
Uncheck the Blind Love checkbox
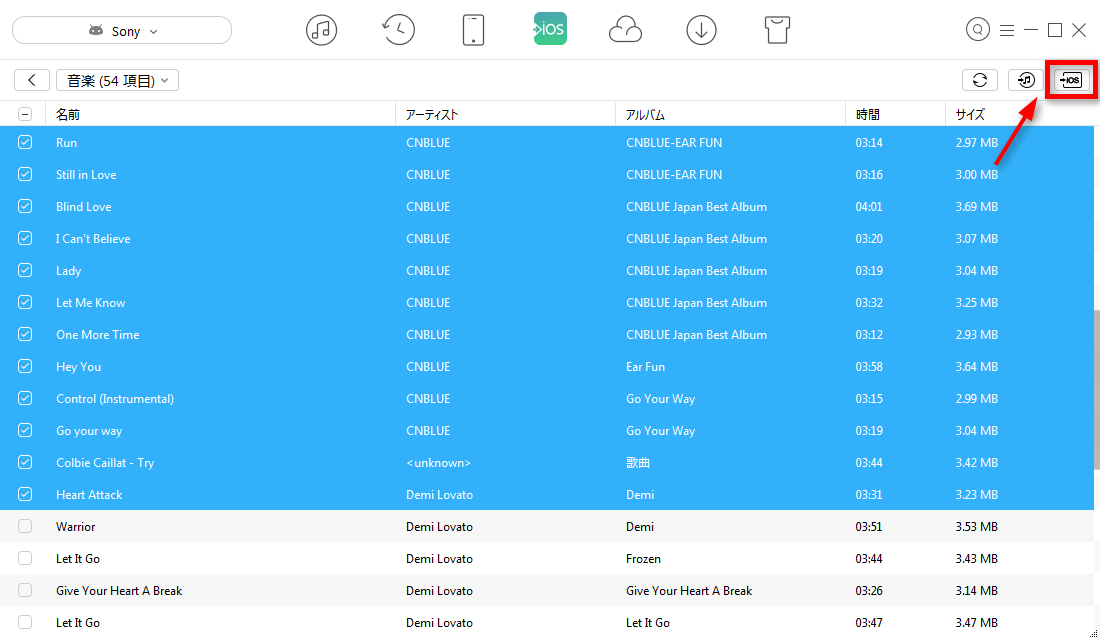tap(25, 206)
